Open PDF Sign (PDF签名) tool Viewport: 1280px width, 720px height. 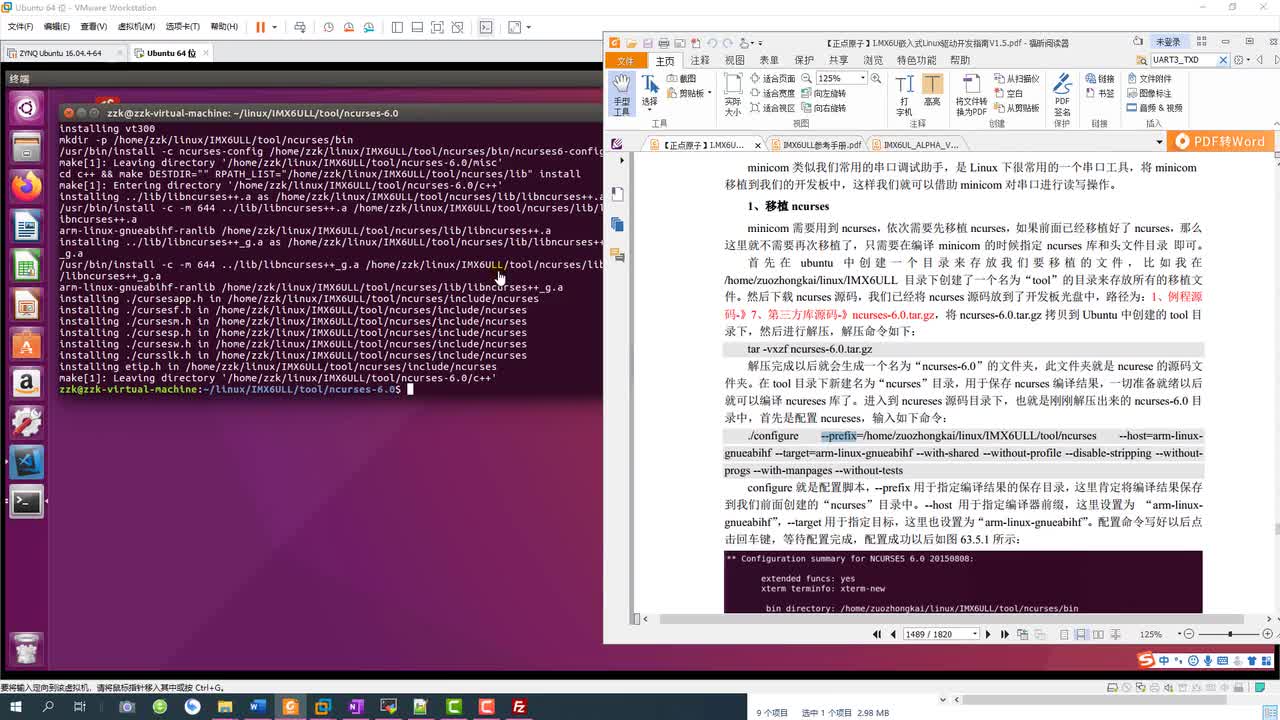(x=1062, y=94)
